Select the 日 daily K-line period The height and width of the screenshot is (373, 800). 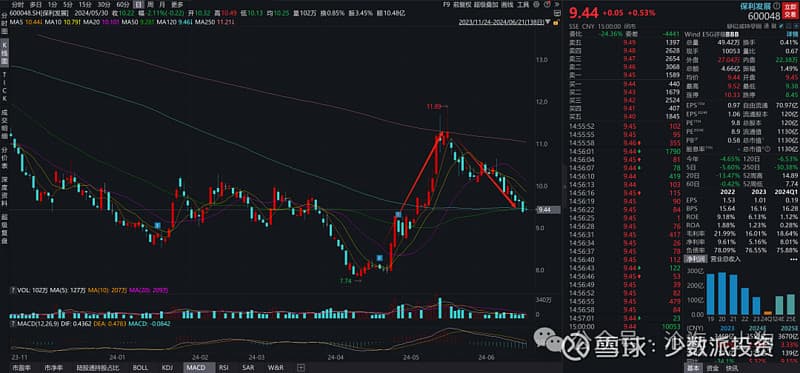[x=137, y=4]
